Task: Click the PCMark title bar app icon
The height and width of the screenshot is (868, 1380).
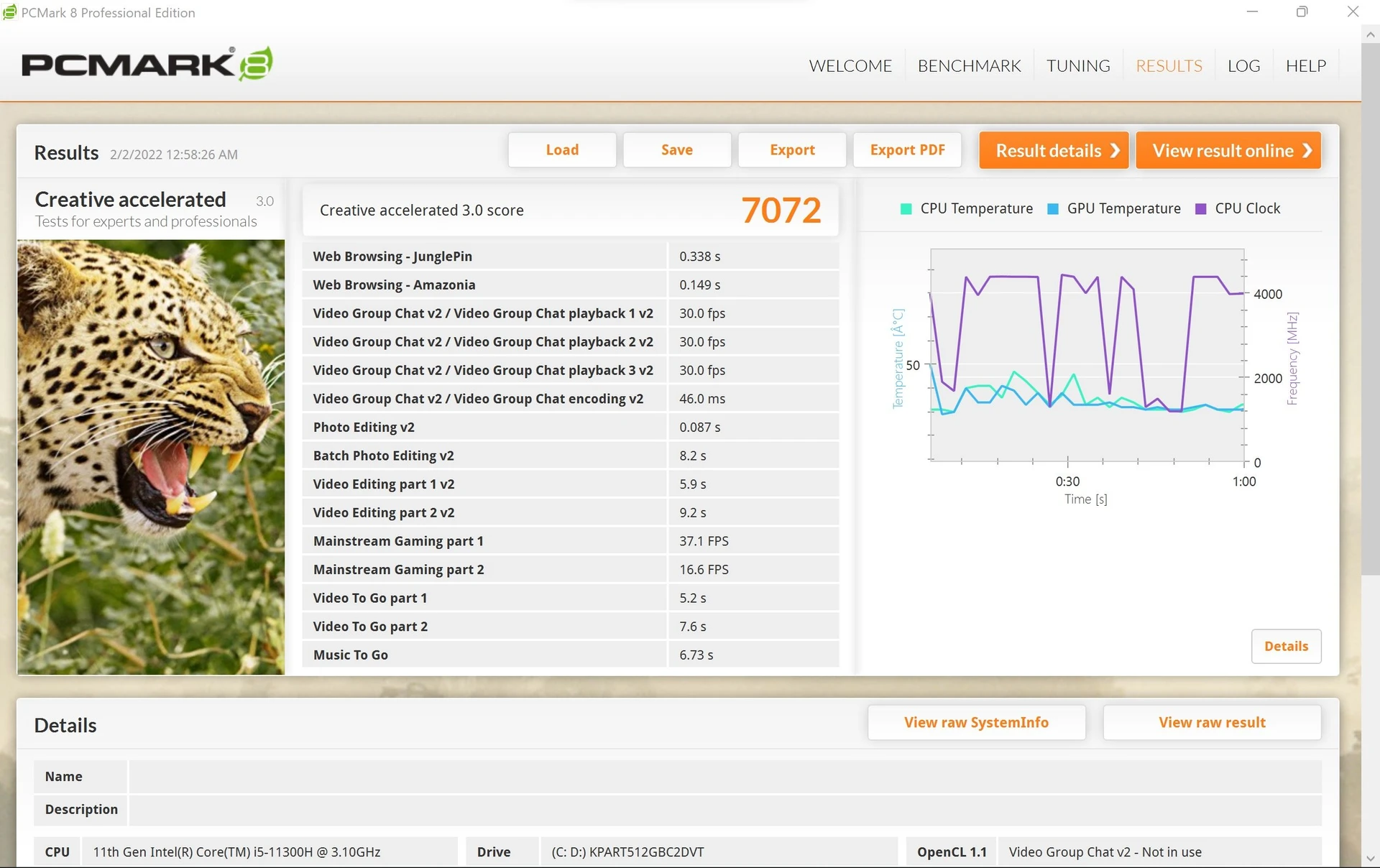Action: click(x=9, y=12)
